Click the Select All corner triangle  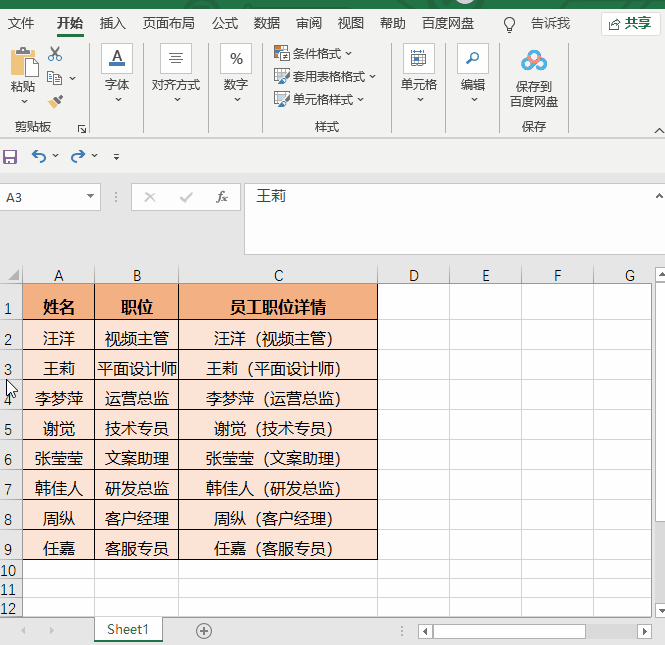(14, 275)
